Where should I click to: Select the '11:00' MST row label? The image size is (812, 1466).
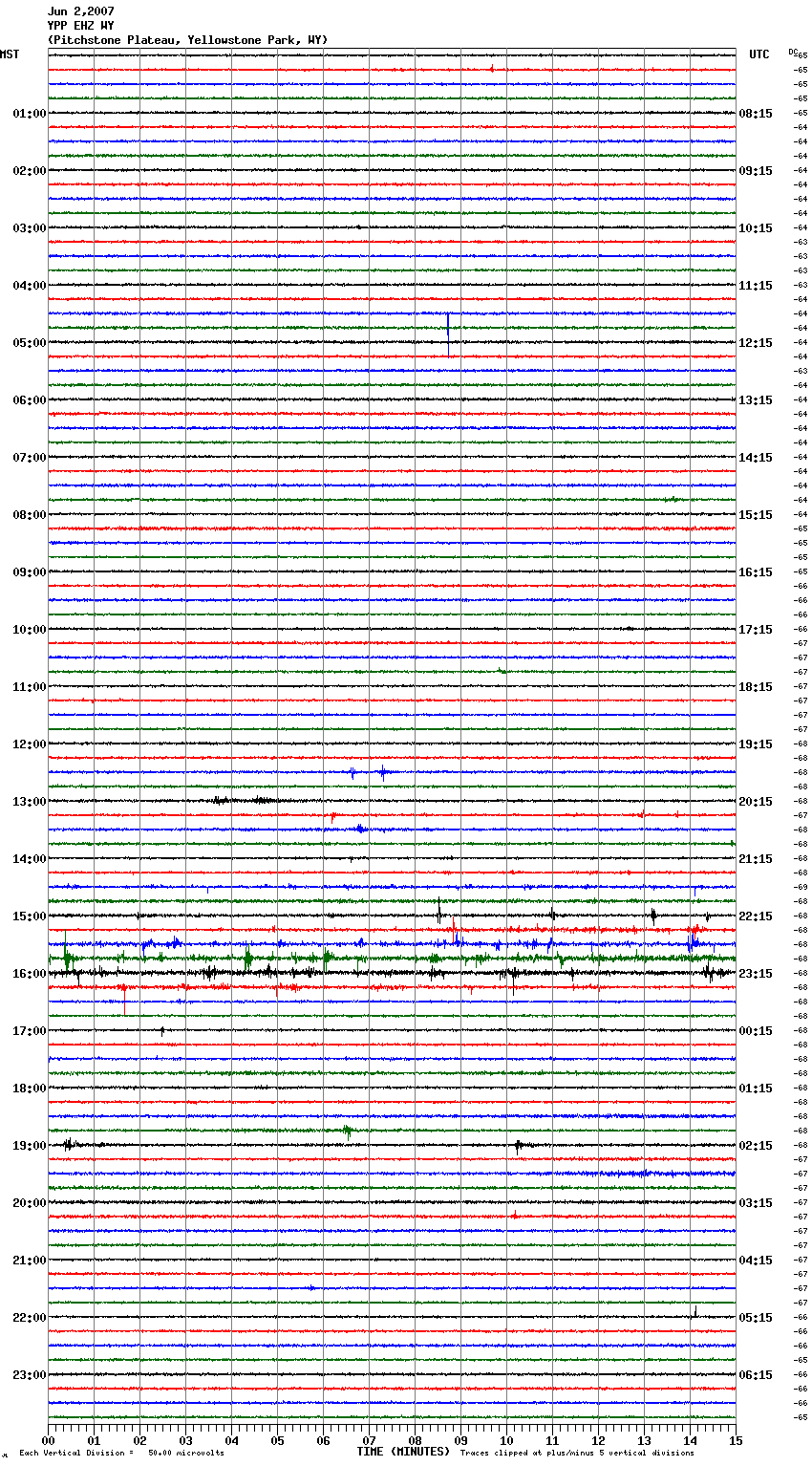coord(30,687)
